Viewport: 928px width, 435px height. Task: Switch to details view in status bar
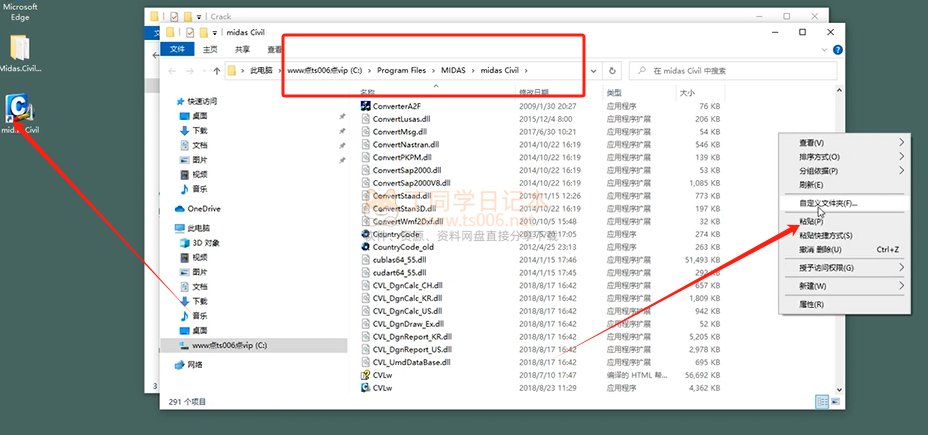click(820, 402)
